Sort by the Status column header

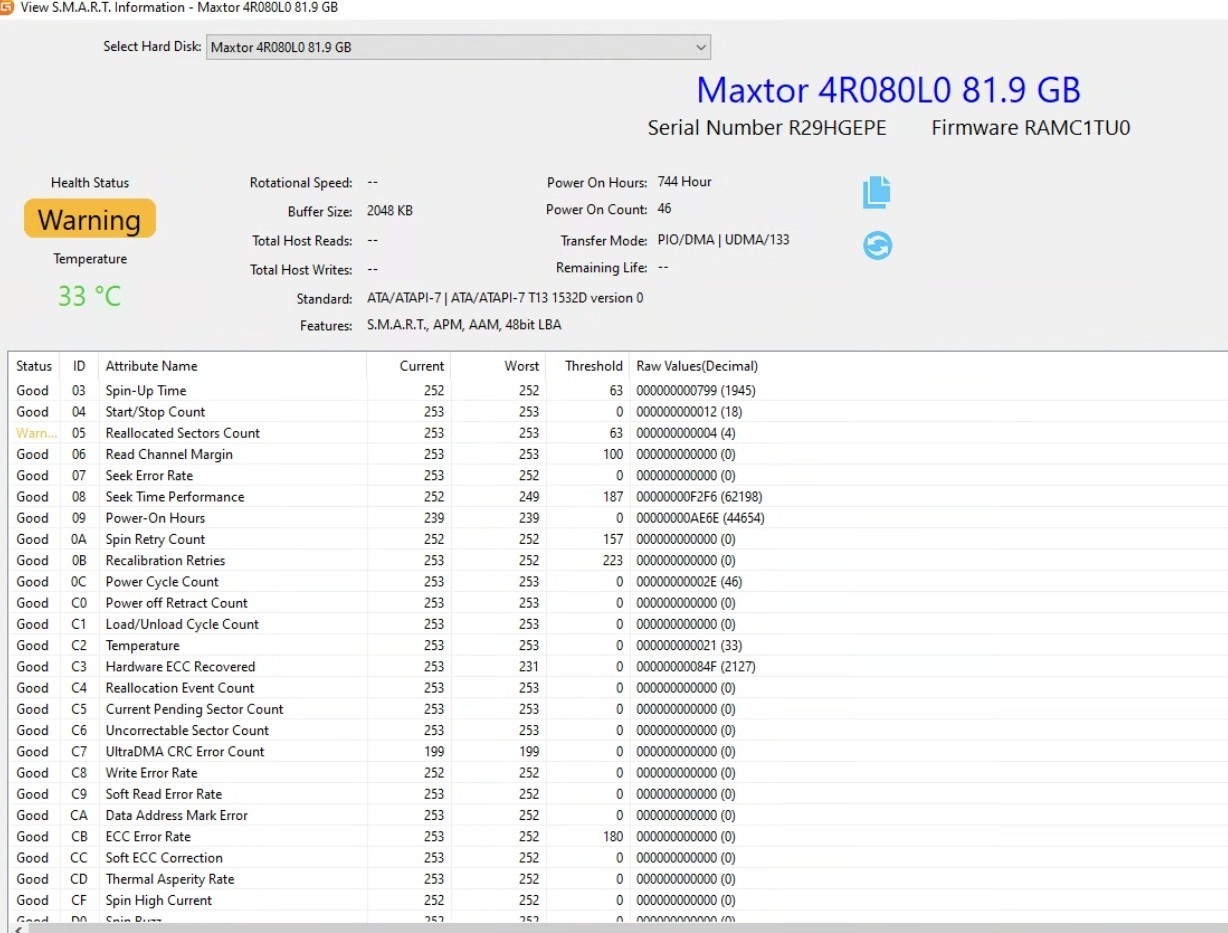click(x=34, y=366)
